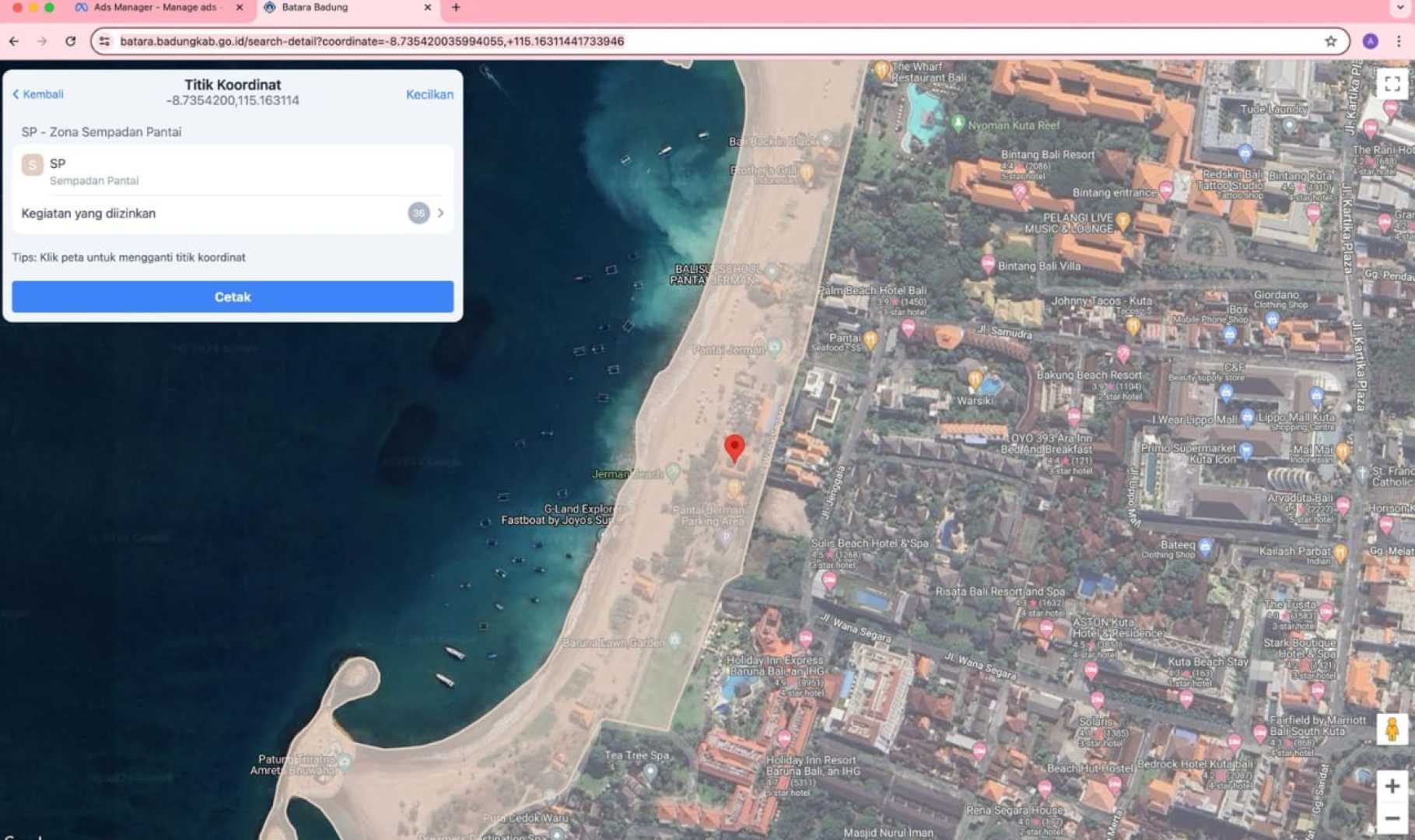Reload the current page
Viewport: 1415px width, 840px height.
coord(71,41)
